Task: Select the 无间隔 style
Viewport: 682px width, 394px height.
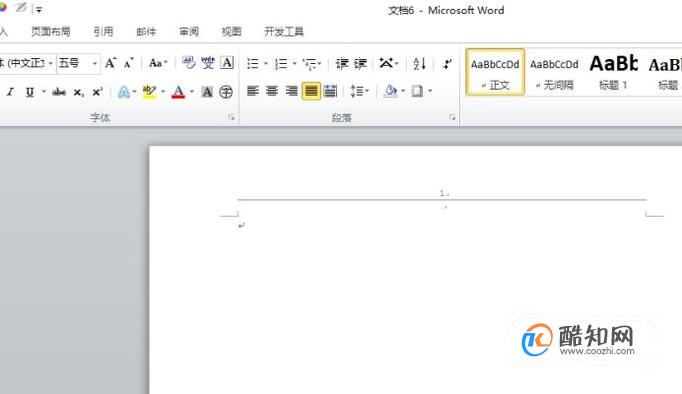Action: (555, 72)
